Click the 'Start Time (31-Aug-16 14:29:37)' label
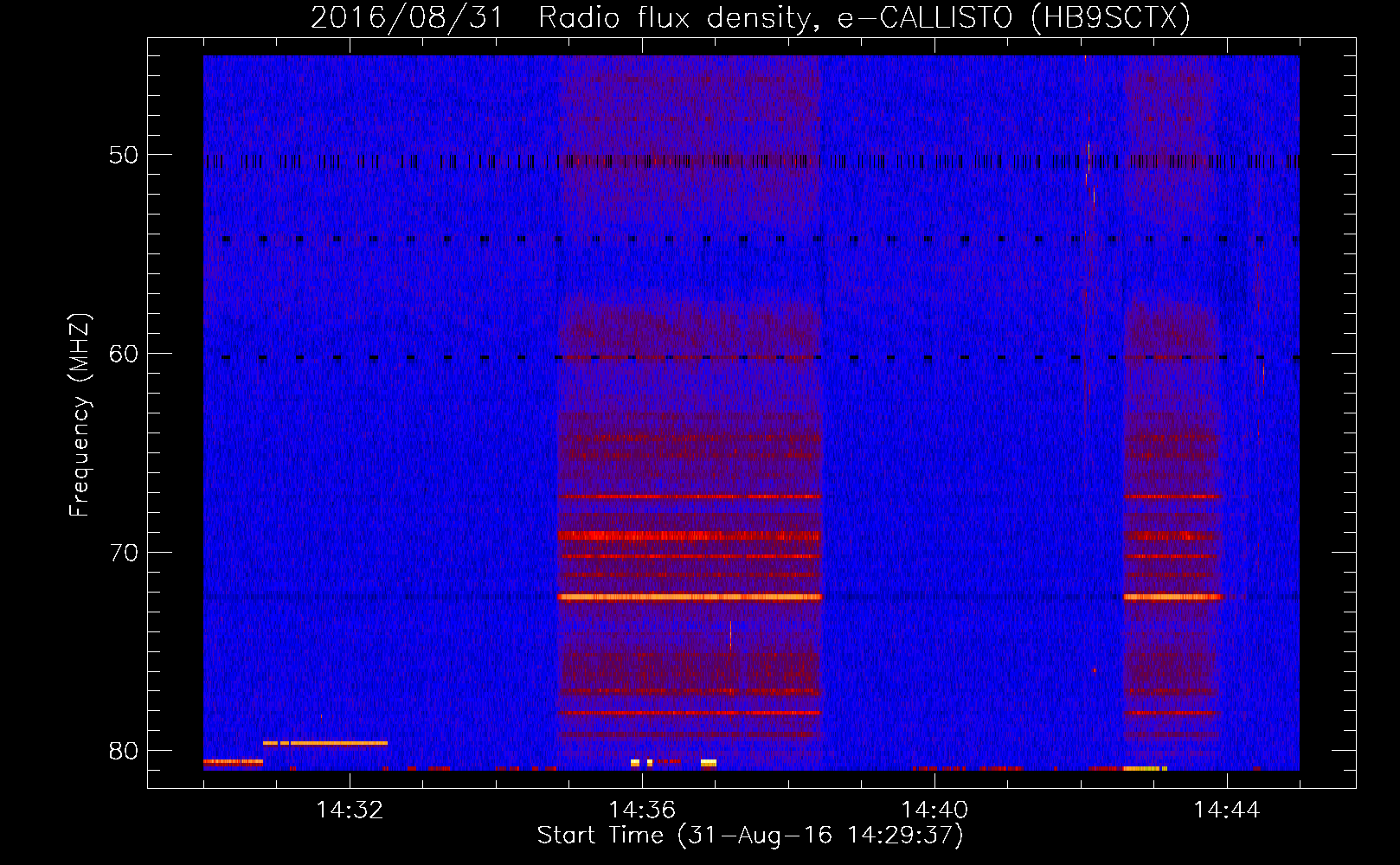This screenshot has height=865, width=1400. point(750,836)
